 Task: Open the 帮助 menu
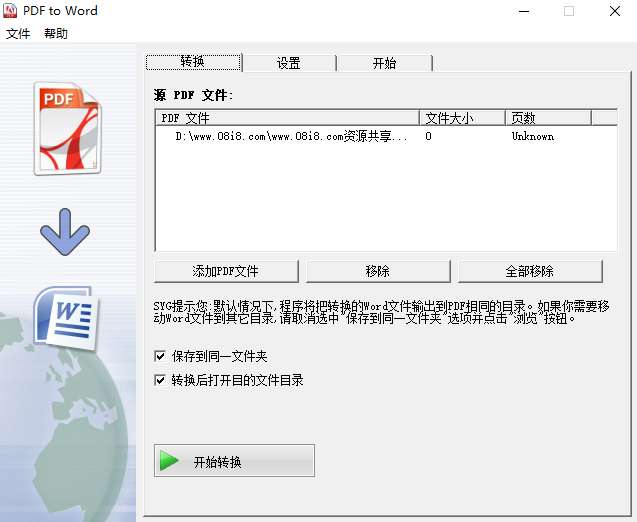pyautogui.click(x=56, y=33)
